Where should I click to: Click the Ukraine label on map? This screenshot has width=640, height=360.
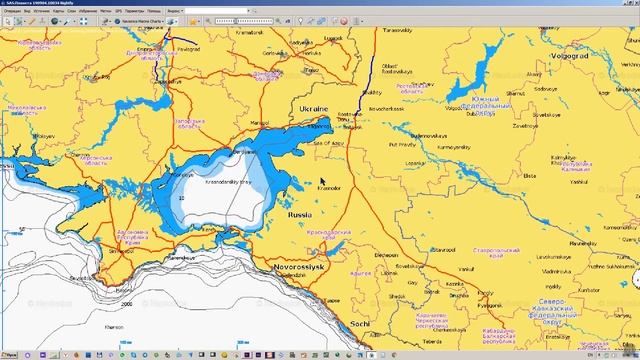[313, 109]
